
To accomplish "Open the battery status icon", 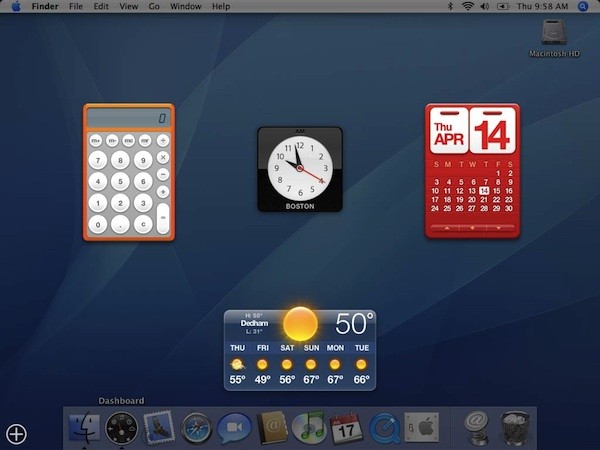I will click(503, 7).
